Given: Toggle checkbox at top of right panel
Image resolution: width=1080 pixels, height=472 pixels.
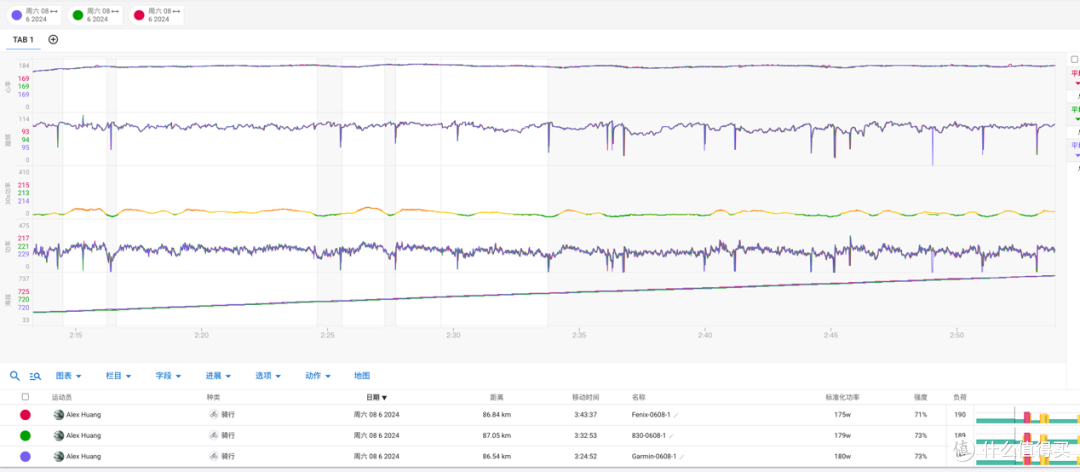Looking at the screenshot, I should 1074,60.
